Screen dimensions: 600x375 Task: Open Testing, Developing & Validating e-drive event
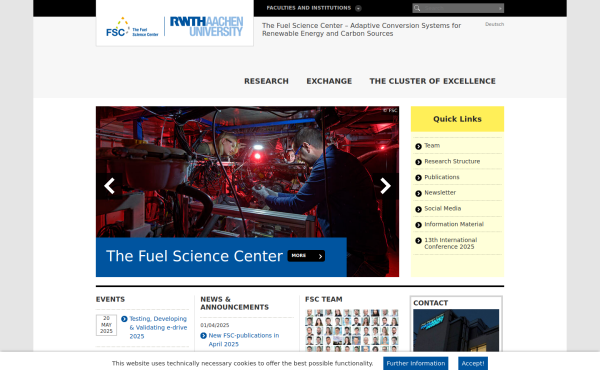coord(158,328)
